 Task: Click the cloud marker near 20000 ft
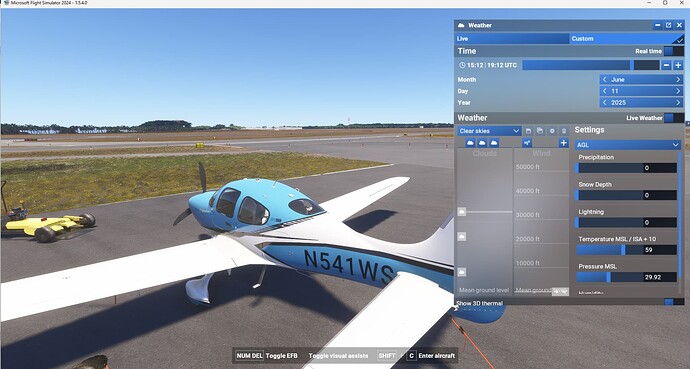coord(462,237)
